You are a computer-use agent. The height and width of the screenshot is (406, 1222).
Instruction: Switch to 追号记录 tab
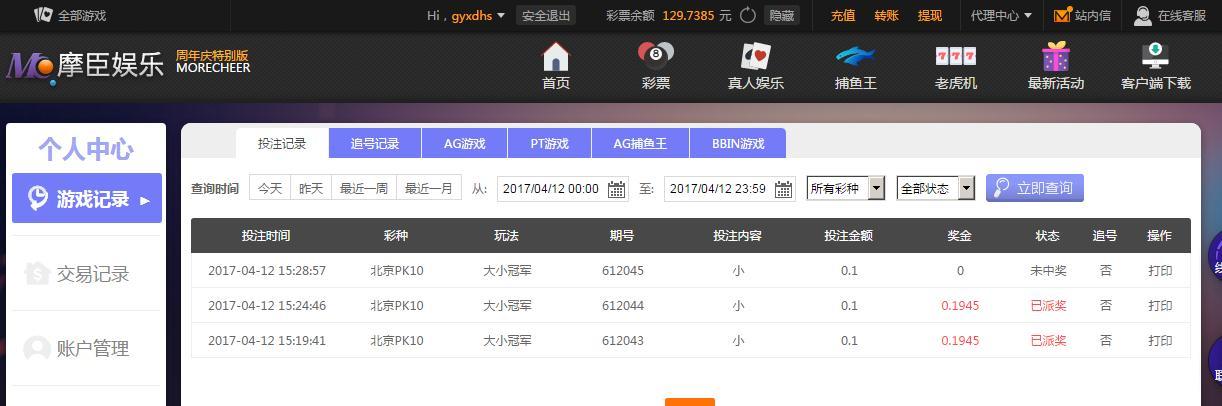tap(375, 143)
